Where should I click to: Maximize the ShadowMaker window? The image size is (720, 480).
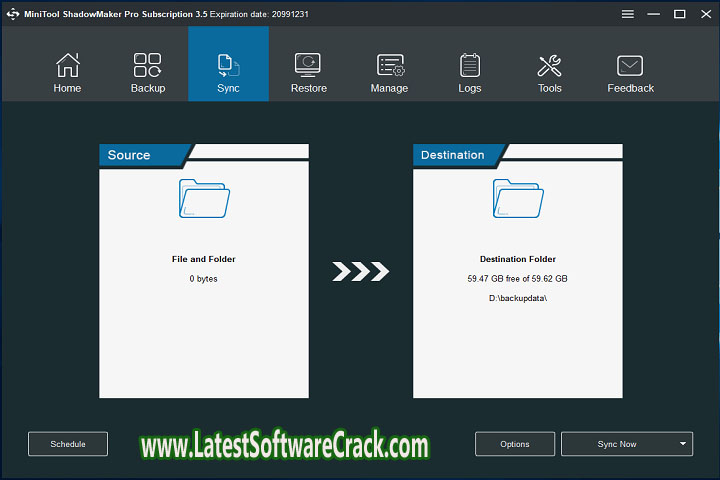coord(680,14)
